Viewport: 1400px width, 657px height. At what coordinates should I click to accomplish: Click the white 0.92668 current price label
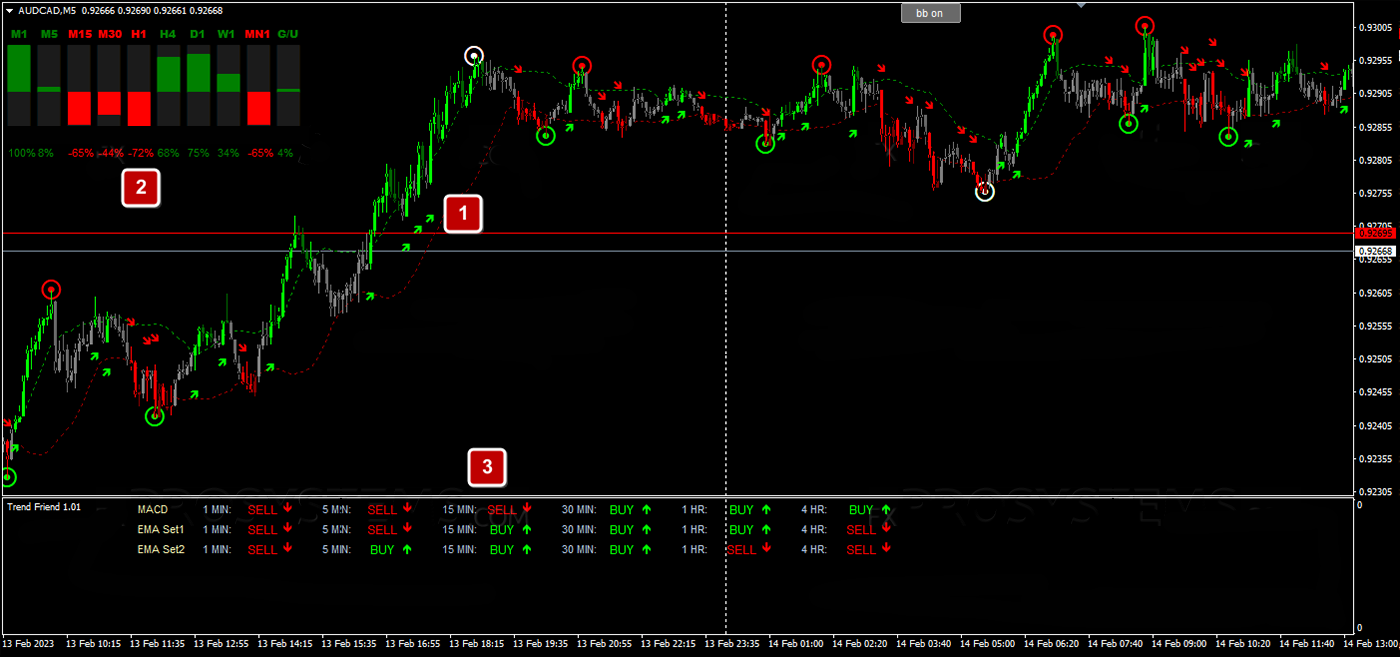pyautogui.click(x=1375, y=251)
